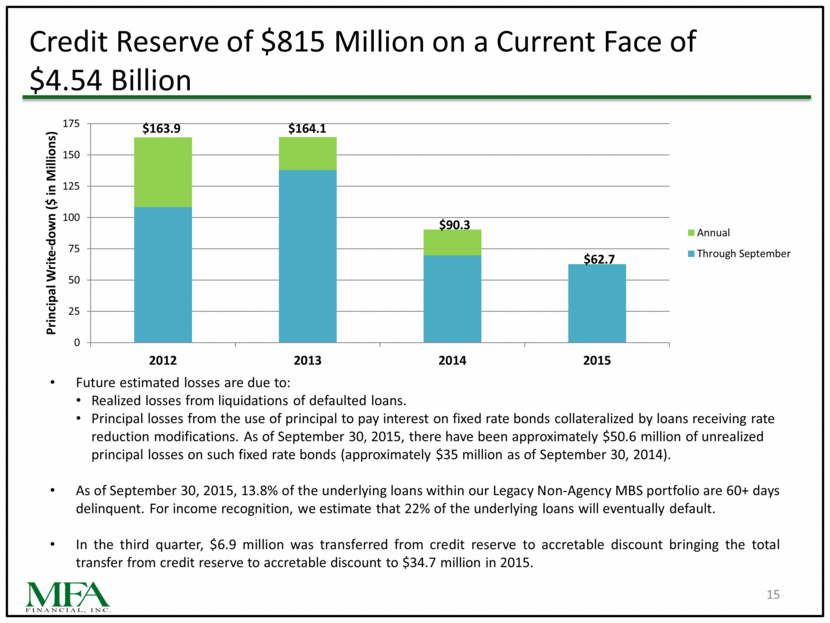Select the 2012 green Annual bar segment

click(x=163, y=172)
